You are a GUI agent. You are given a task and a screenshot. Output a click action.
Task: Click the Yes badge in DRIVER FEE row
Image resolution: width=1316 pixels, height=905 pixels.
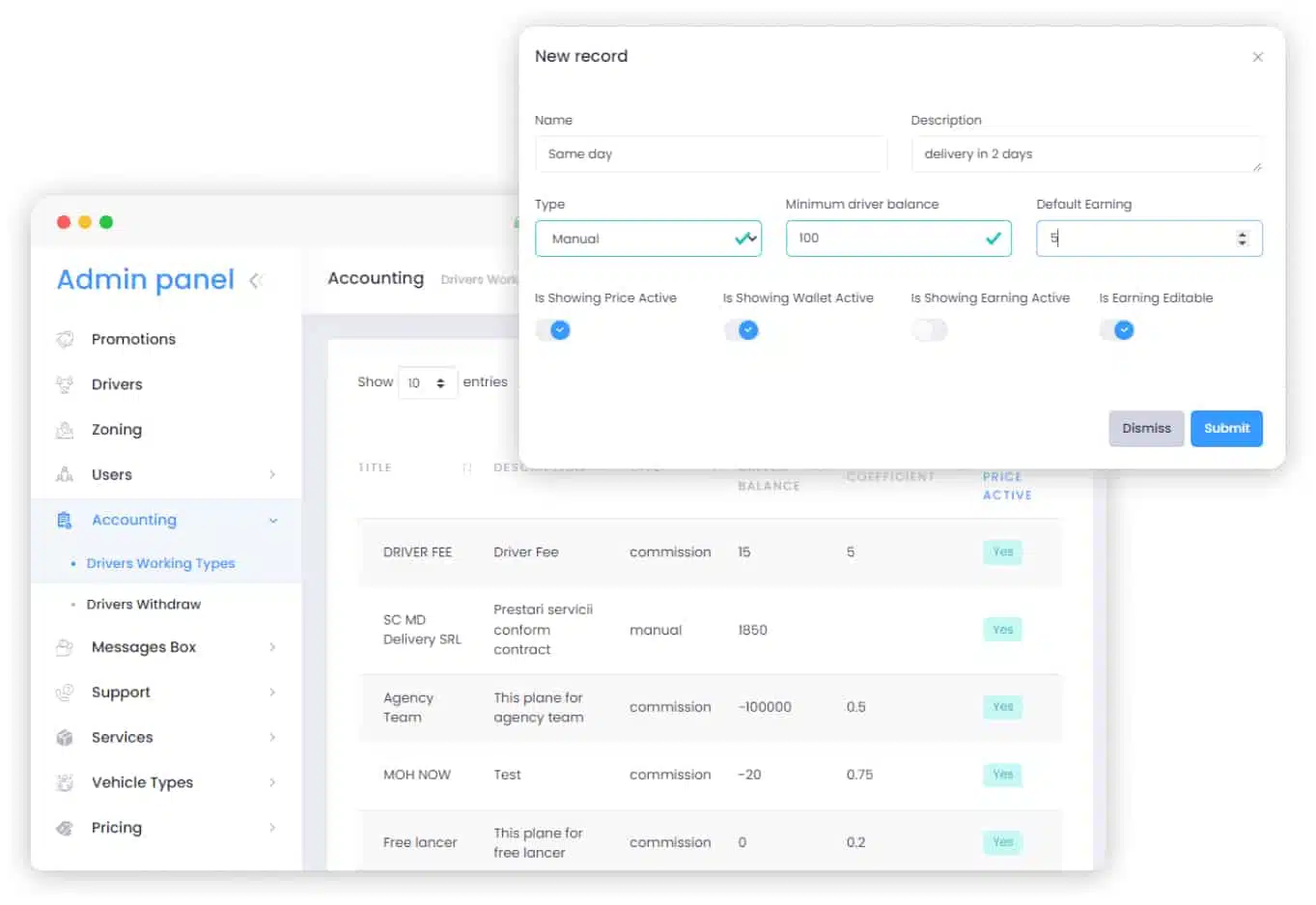(1002, 552)
